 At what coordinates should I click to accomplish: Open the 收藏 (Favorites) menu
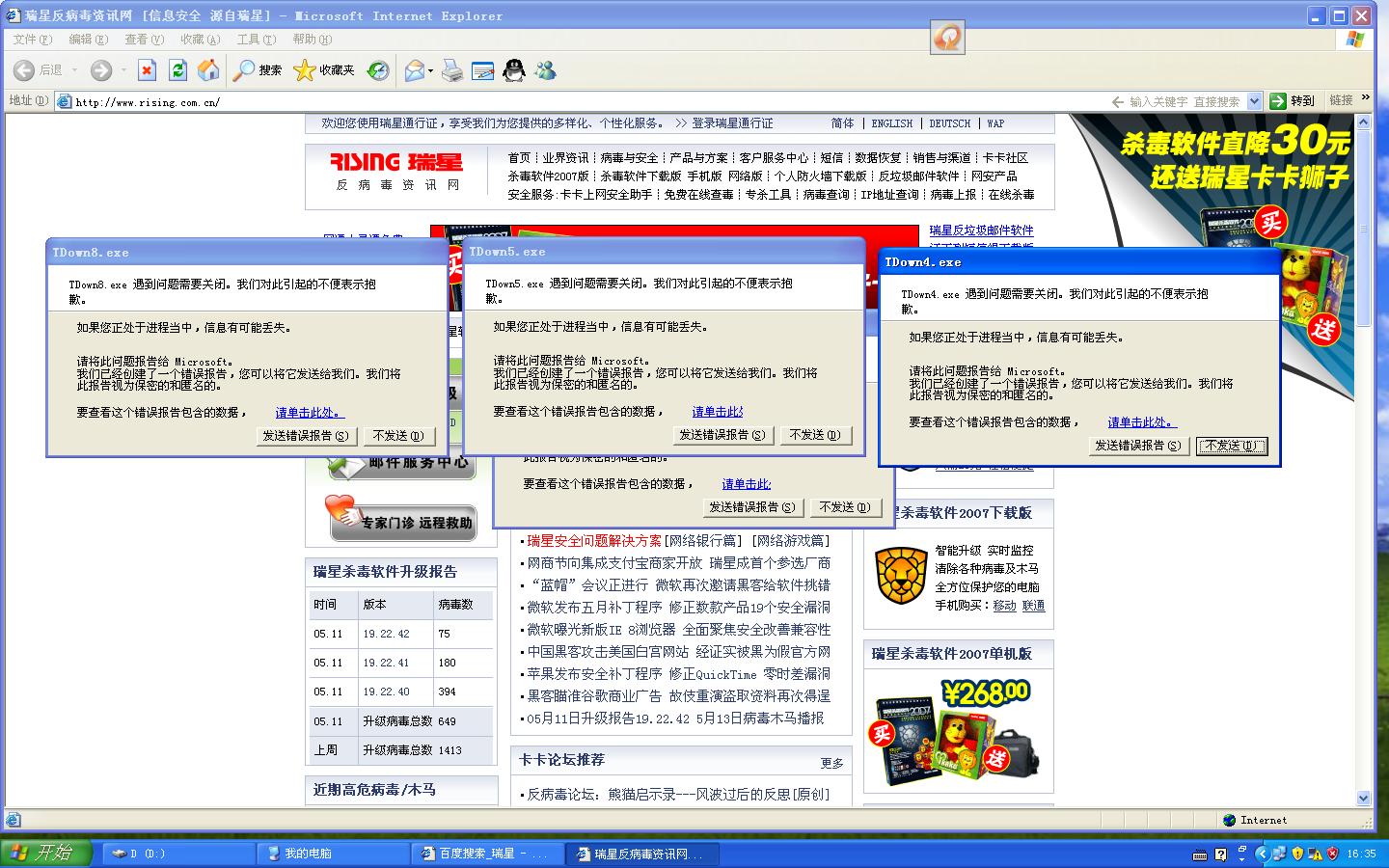[x=200, y=40]
